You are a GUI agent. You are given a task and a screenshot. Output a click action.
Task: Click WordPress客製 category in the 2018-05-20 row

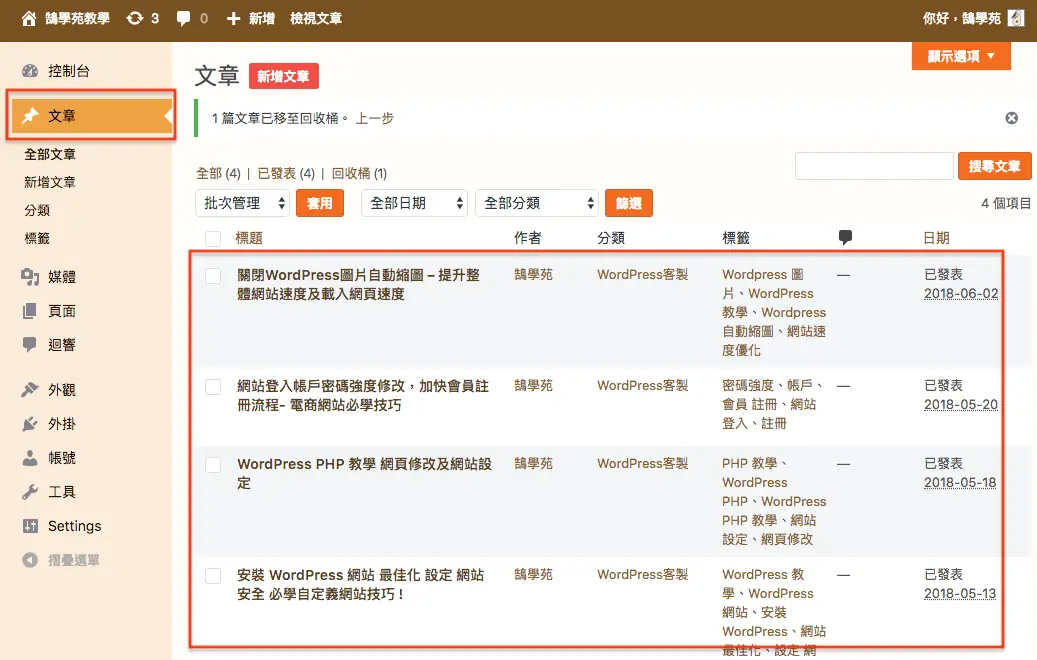tap(642, 385)
